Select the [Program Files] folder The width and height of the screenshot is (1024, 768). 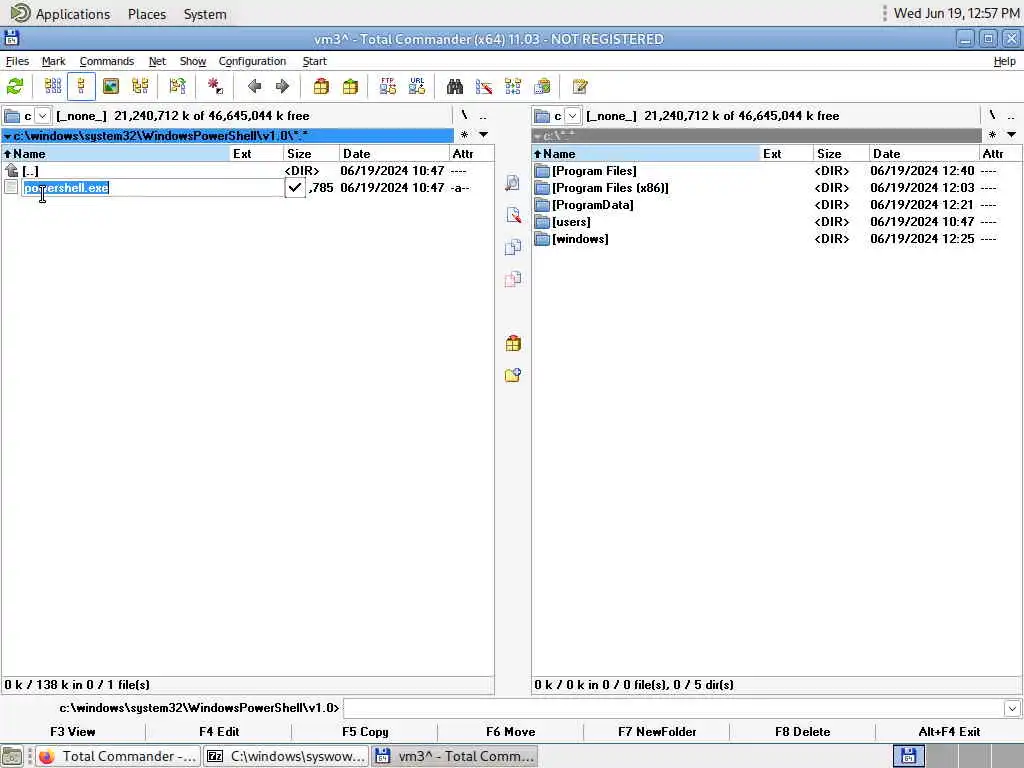pos(776,170)
